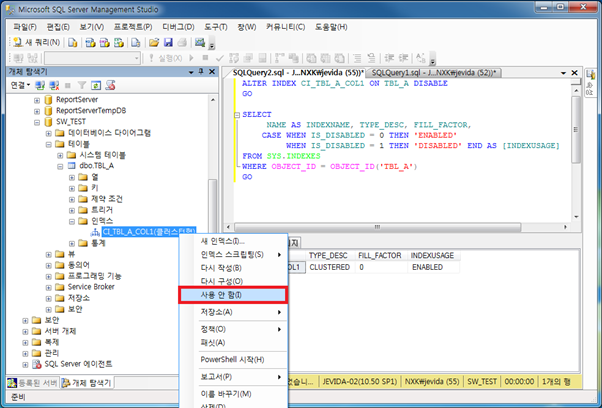602x408 pixels.
Task: Click the FILL_FACTOR column header
Action: point(380,256)
